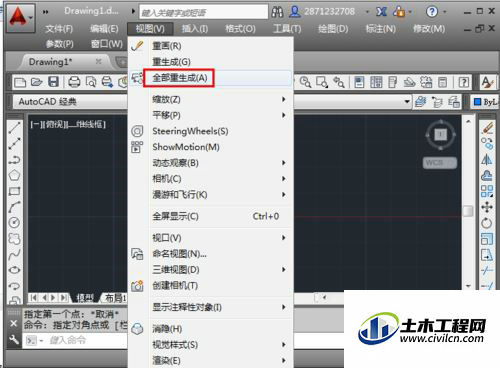Click the WCS coordinate system button
500x368 pixels.
440,163
